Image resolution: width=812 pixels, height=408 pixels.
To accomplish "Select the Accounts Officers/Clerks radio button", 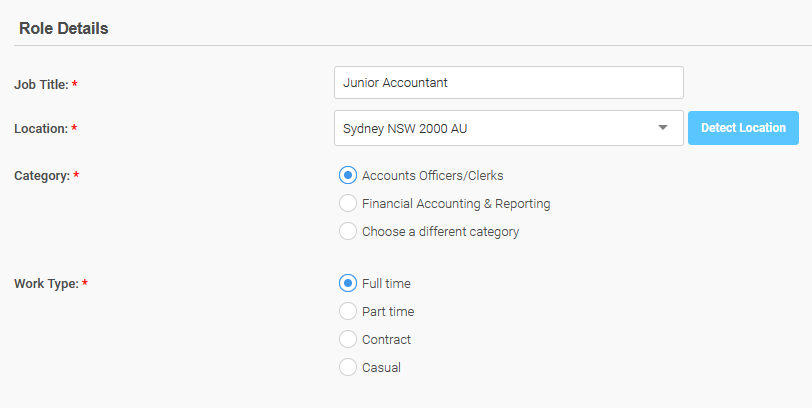I will [347, 176].
